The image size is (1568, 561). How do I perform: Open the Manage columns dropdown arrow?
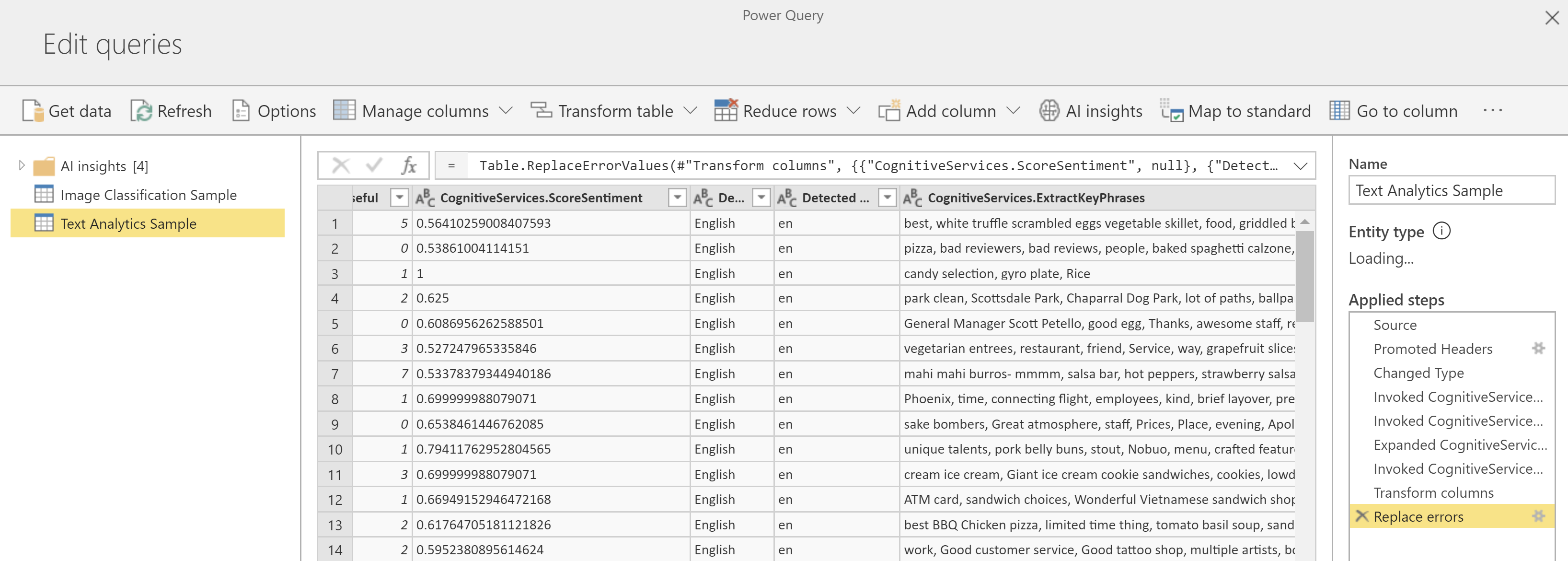[x=506, y=111]
